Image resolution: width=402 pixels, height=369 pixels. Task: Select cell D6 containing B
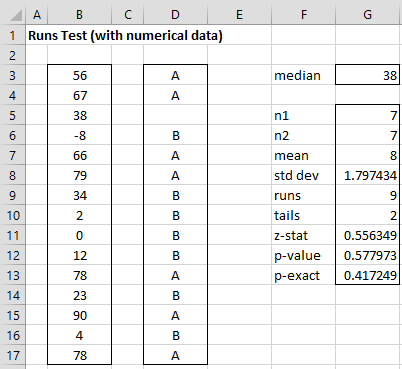tap(176, 135)
